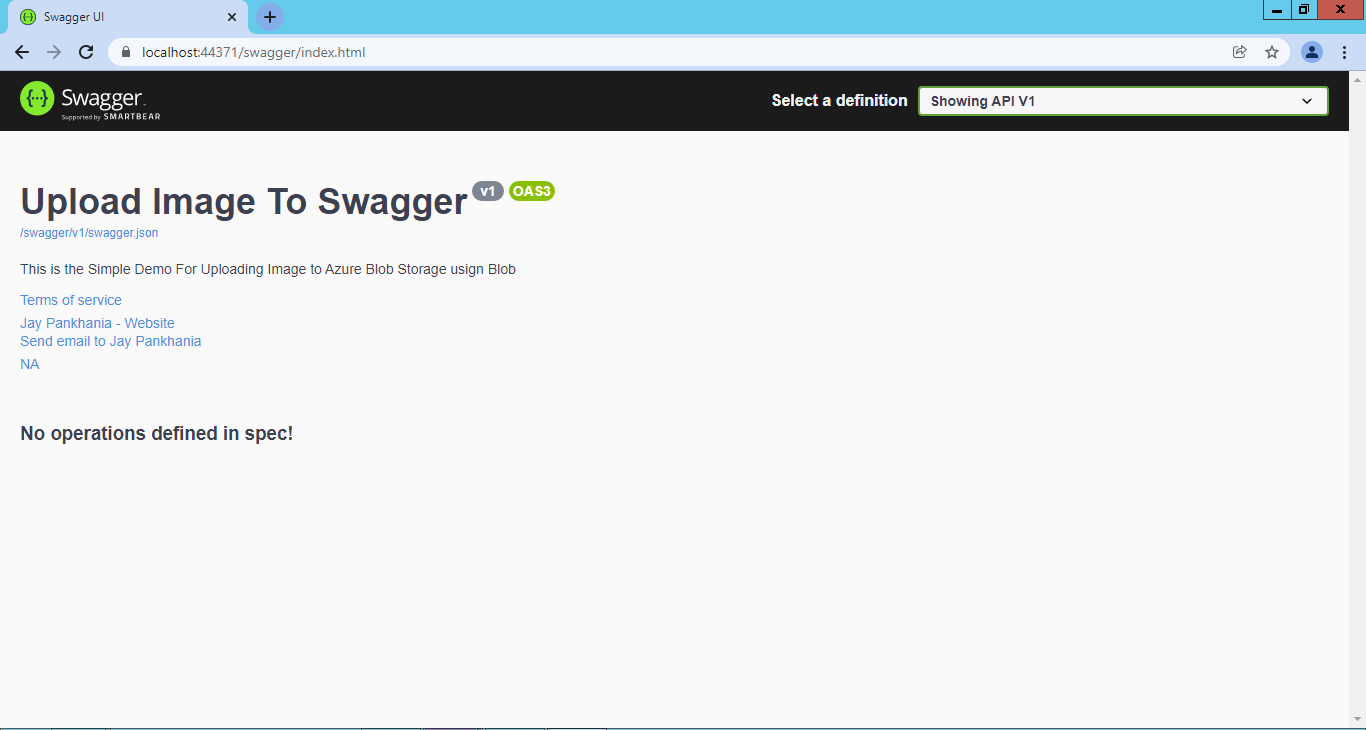
Task: View site information via padlock icon
Action: point(126,52)
